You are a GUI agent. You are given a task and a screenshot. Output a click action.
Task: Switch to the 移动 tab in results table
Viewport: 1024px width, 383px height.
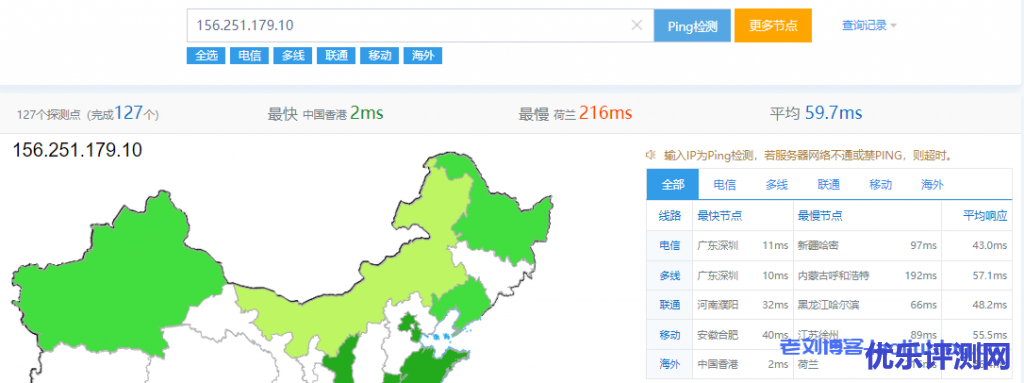(x=880, y=185)
